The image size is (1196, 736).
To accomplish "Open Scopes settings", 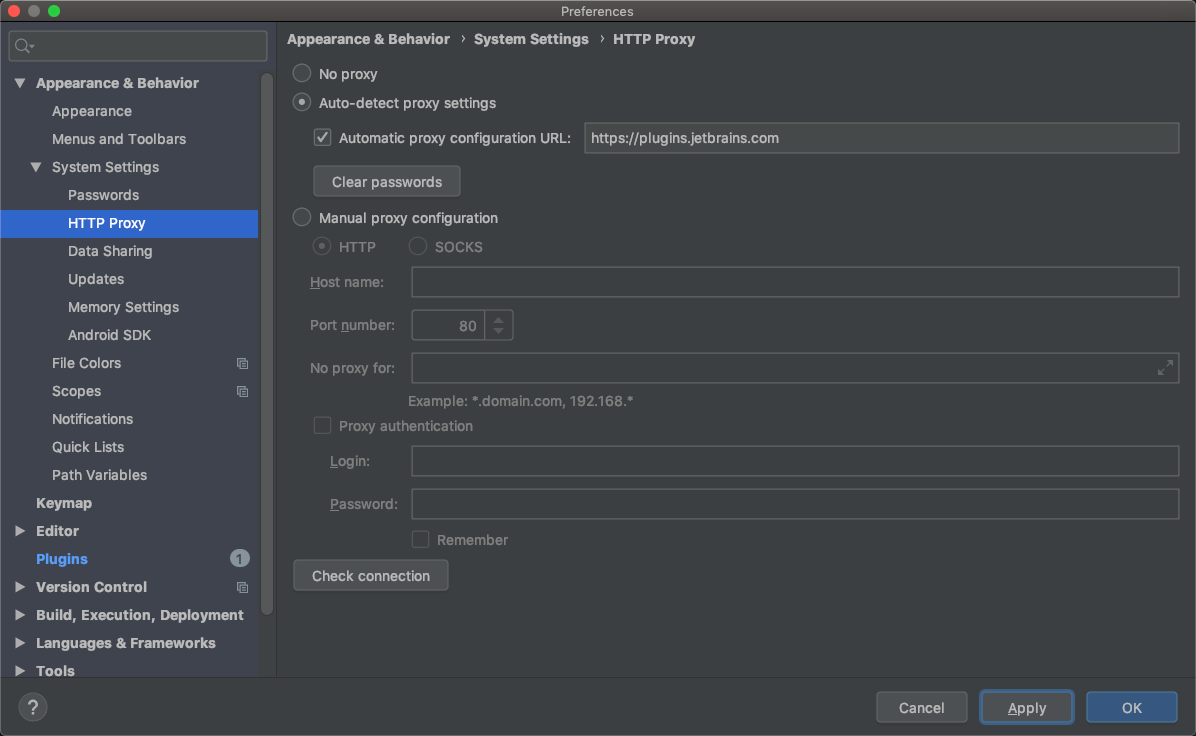I will (x=76, y=391).
